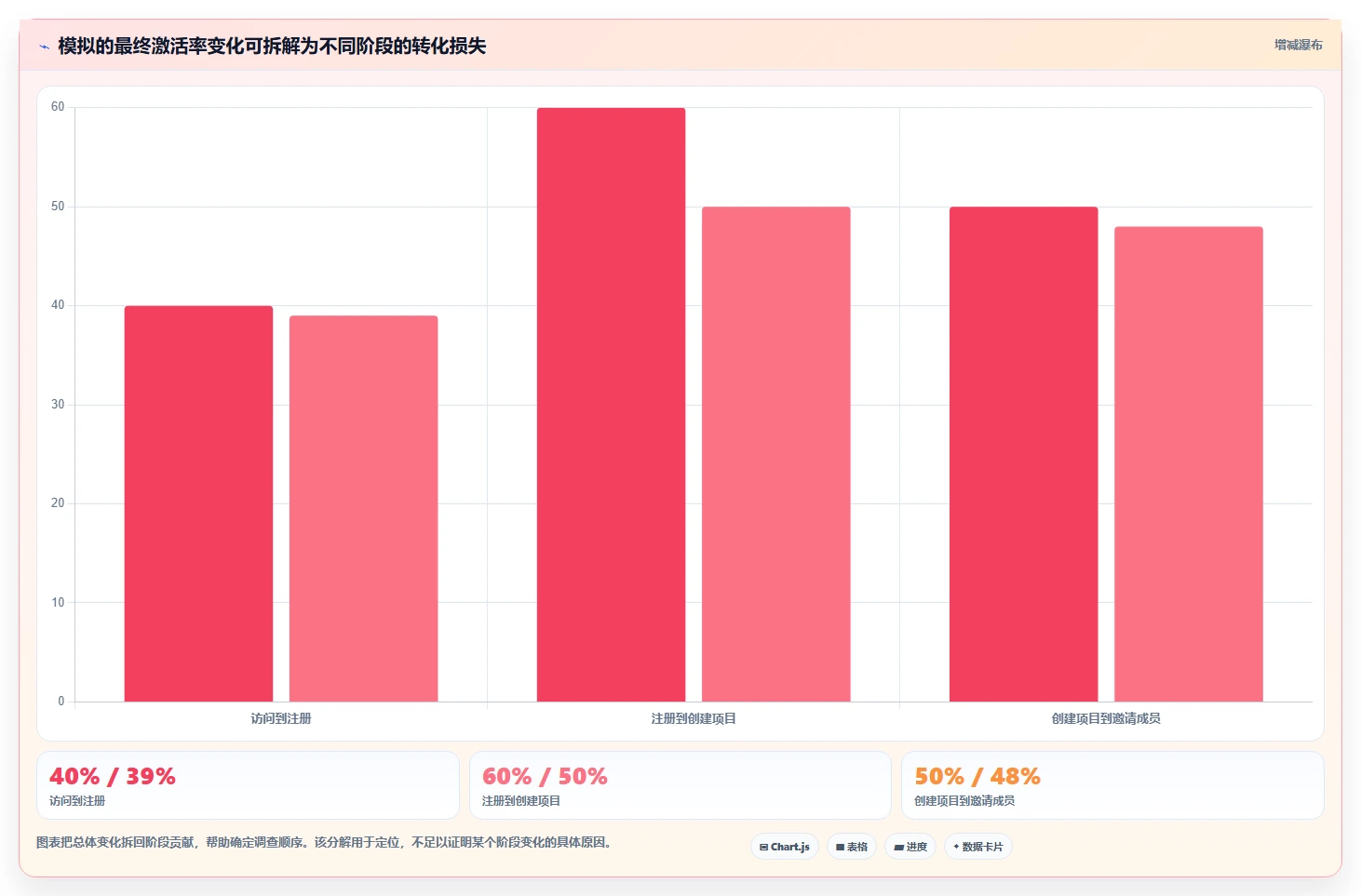Image resolution: width=1361 pixels, height=896 pixels.
Task: Click the y-axis value 0
Action: 61,702
